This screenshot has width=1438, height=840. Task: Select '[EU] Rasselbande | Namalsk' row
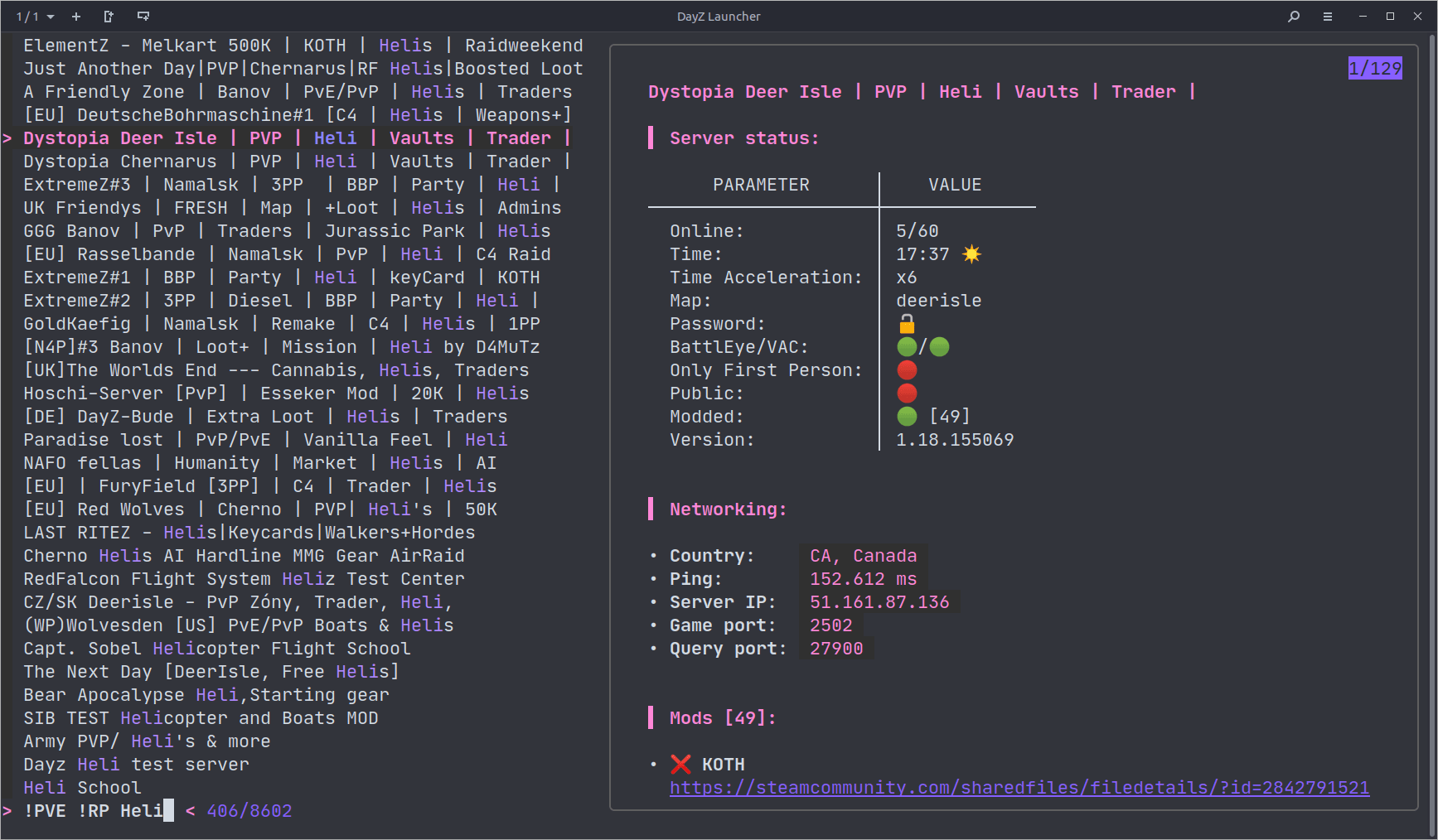coord(287,254)
